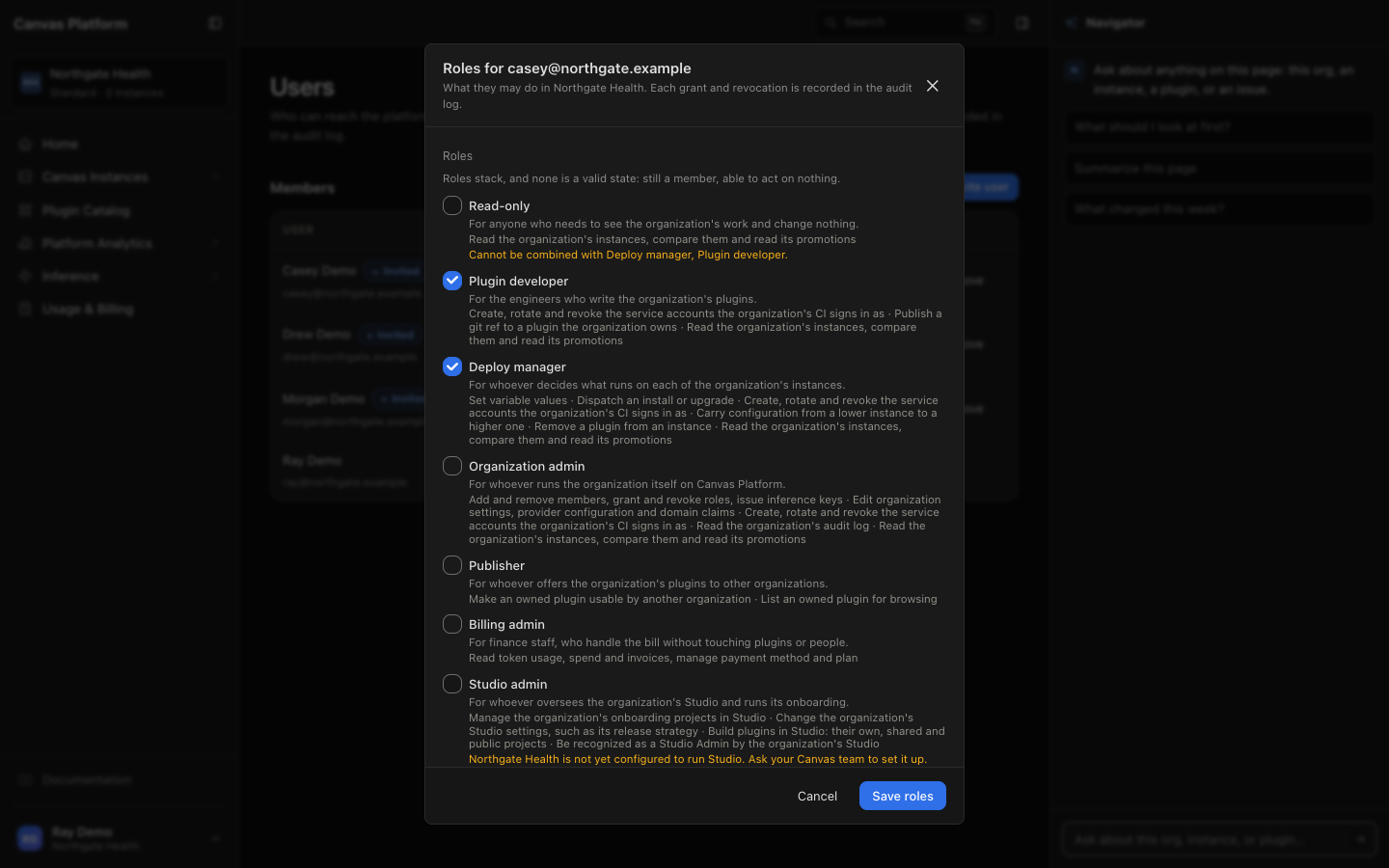Click the Inference sidebar icon

tap(26, 276)
